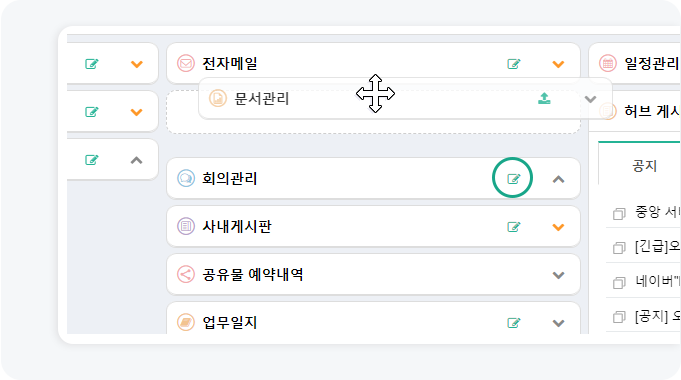This screenshot has height=380, width=681.
Task: Click the 전자메일 envelope icon
Action: [186, 64]
